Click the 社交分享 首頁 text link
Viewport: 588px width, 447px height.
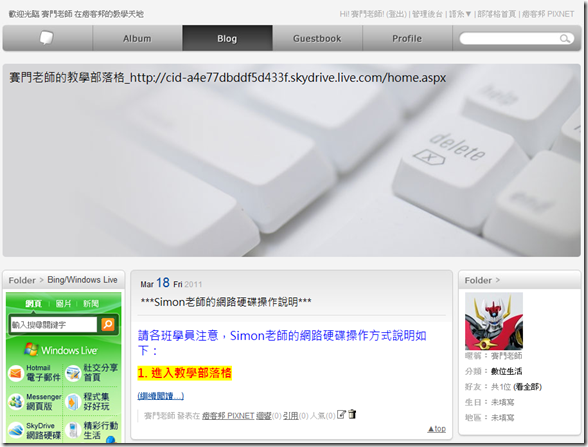coord(100,372)
